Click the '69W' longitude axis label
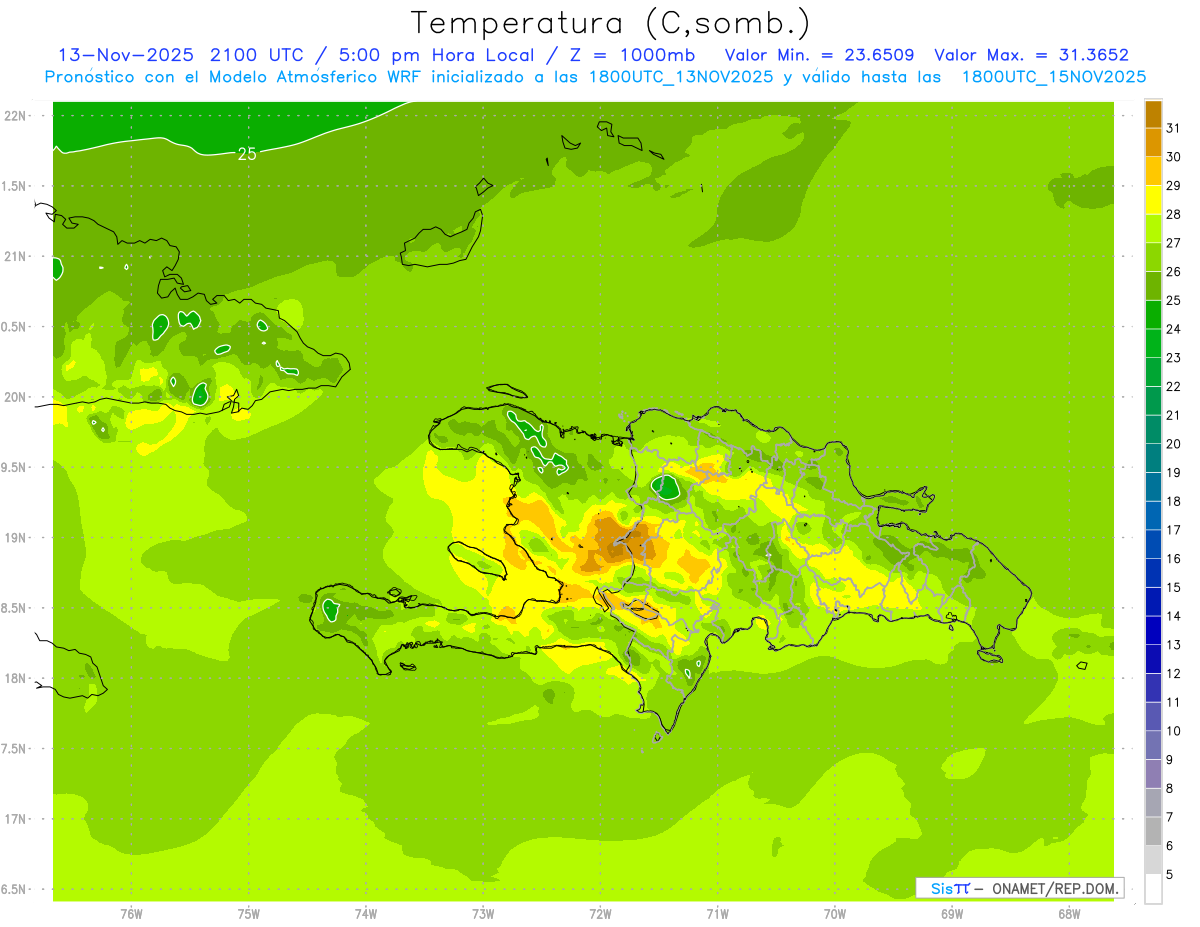The image size is (1200, 927). tap(952, 913)
